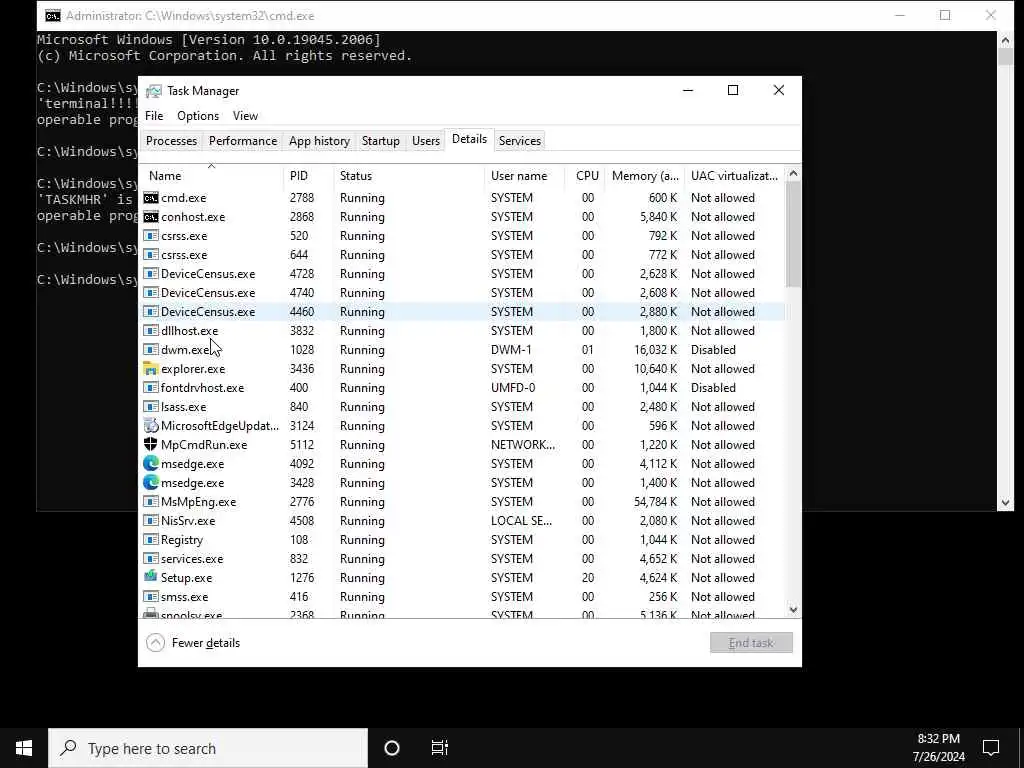Click the conhost.exe process icon
The width and height of the screenshot is (1024, 768).
151,217
